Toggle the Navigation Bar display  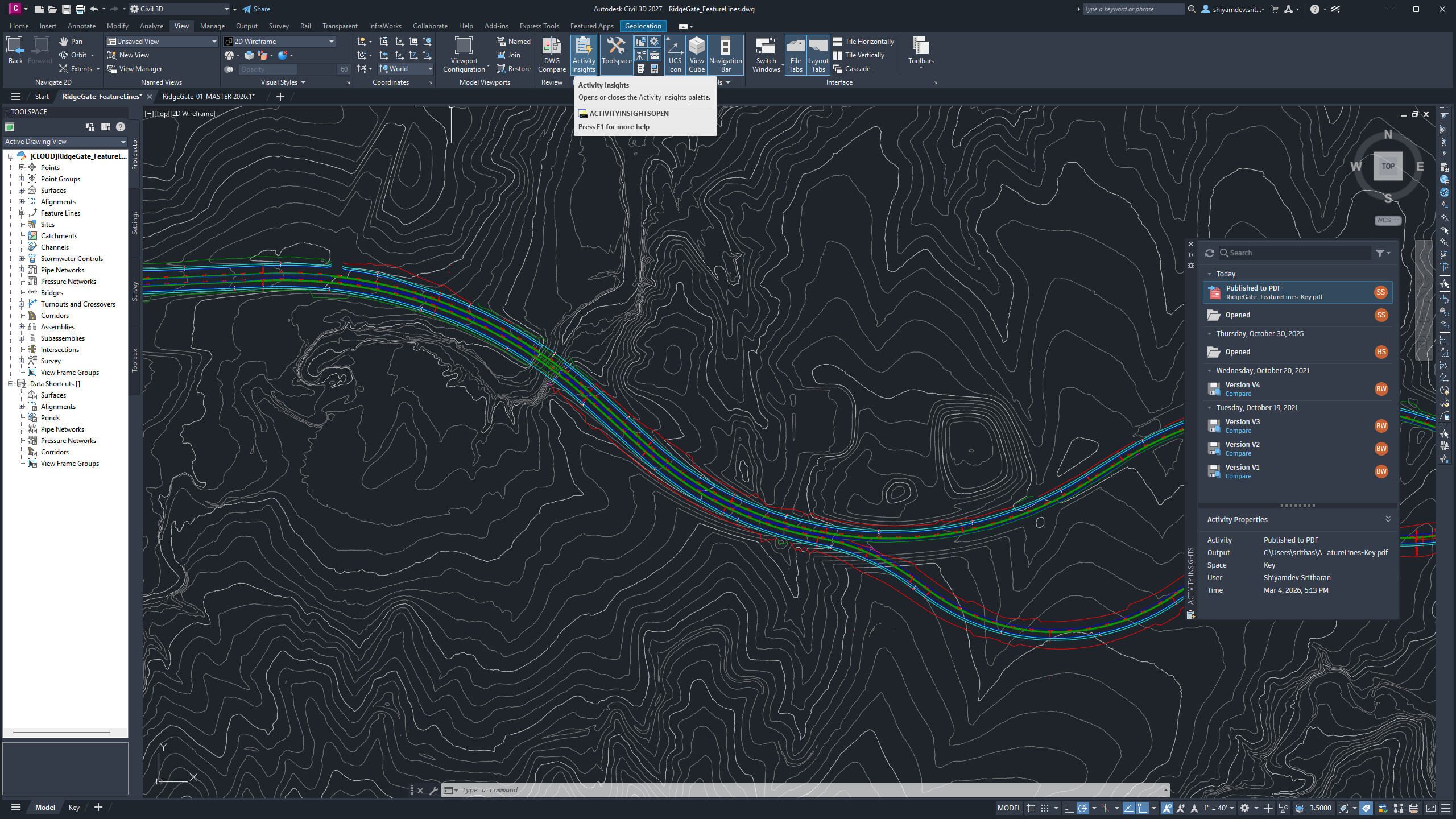coord(726,55)
